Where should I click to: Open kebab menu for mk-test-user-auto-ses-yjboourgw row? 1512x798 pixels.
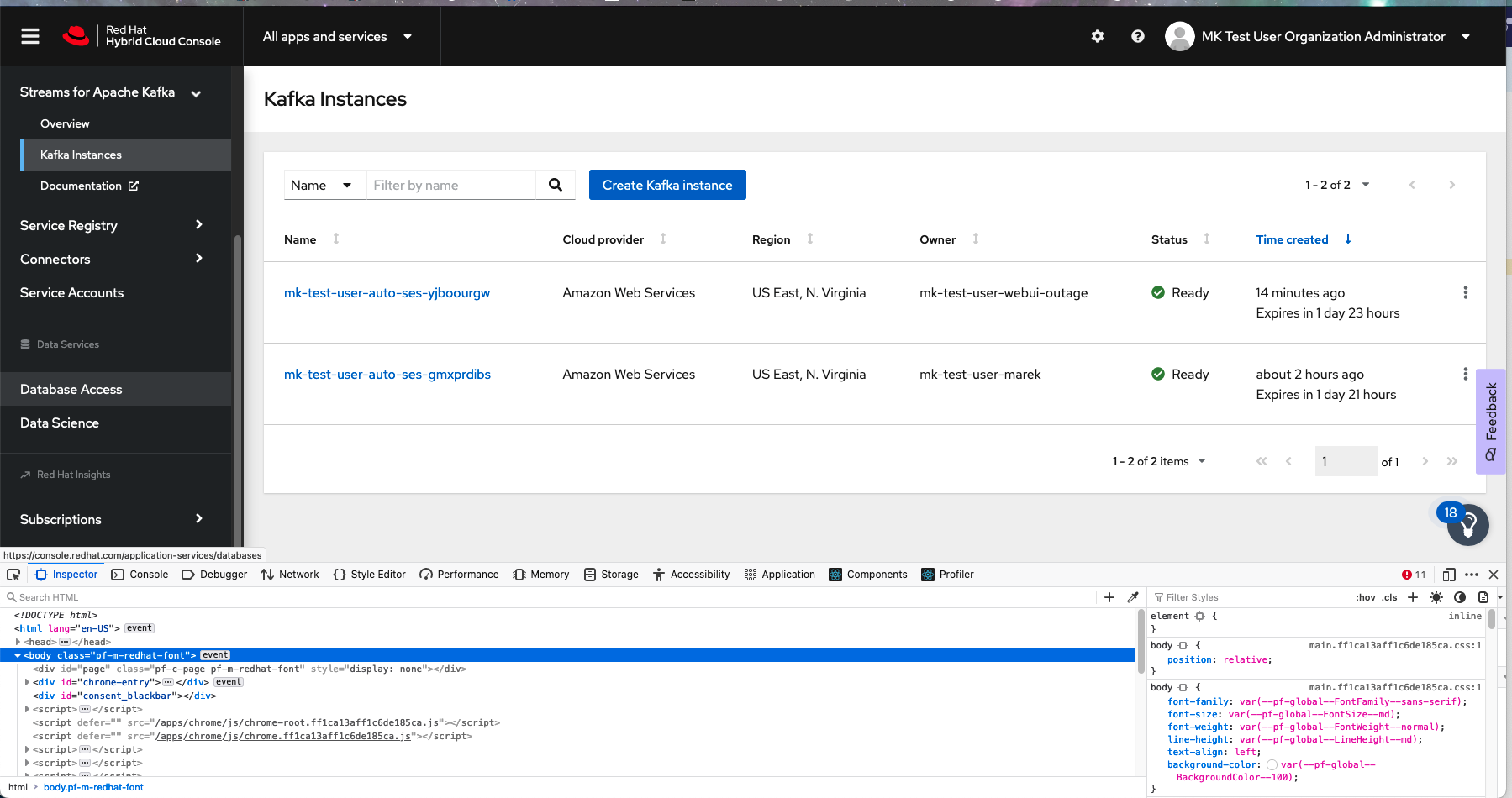[1465, 292]
